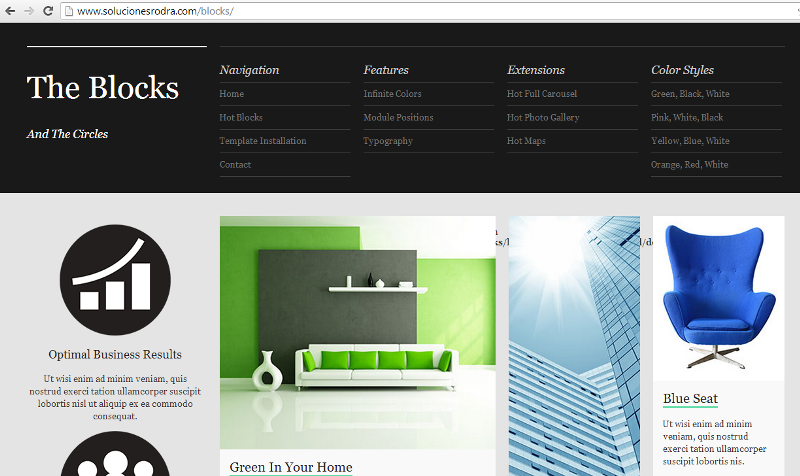The height and width of the screenshot is (476, 800).
Task: Reload the page with the refresh icon
Action: [x=48, y=11]
